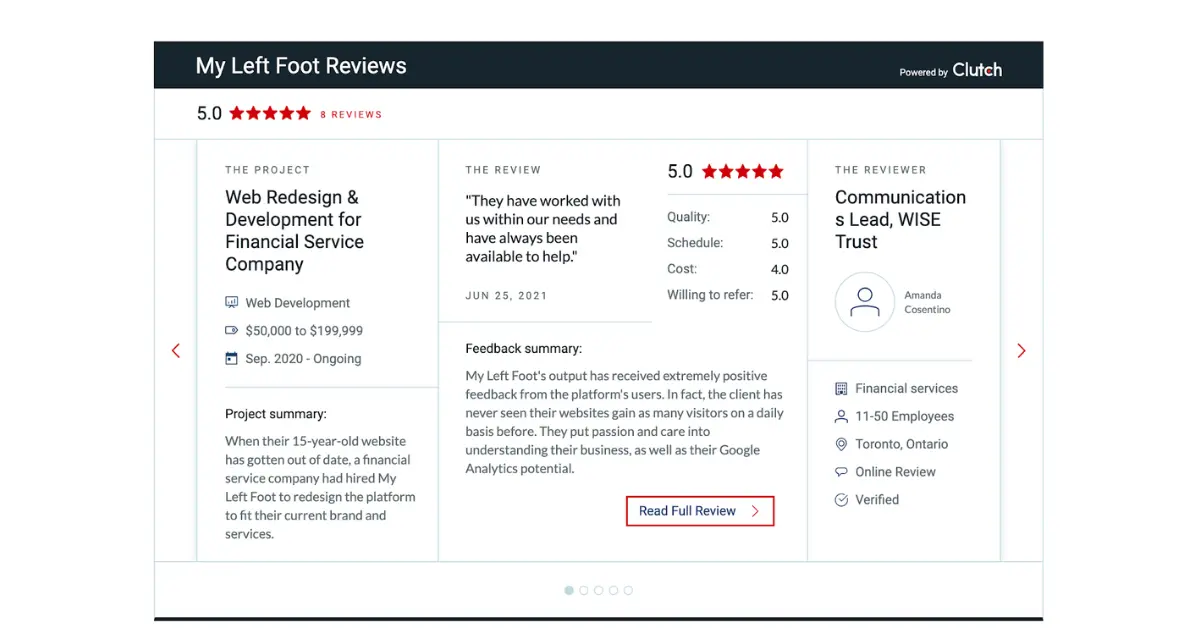
Task: Click the person icon beside 11-50 Employees
Action: (x=841, y=416)
